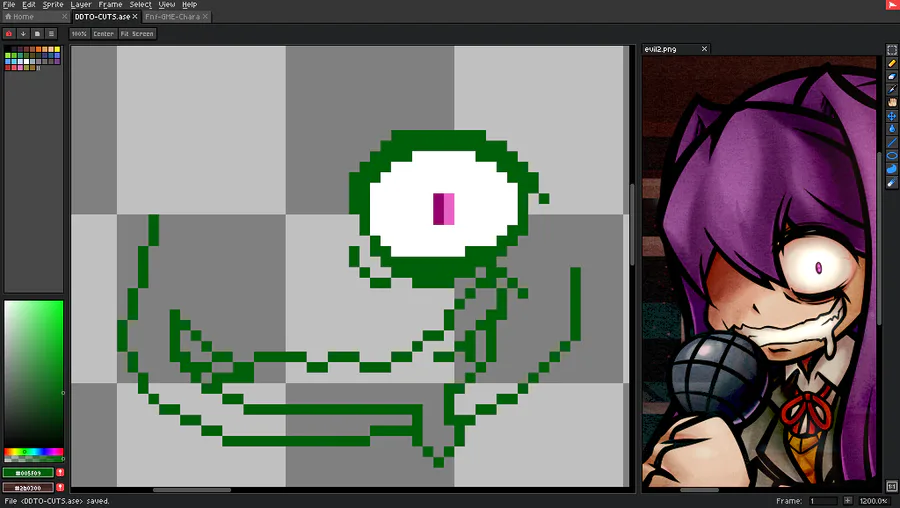The image size is (900, 508).
Task: Click the canvas horizontal scrollbar
Action: tap(192, 490)
